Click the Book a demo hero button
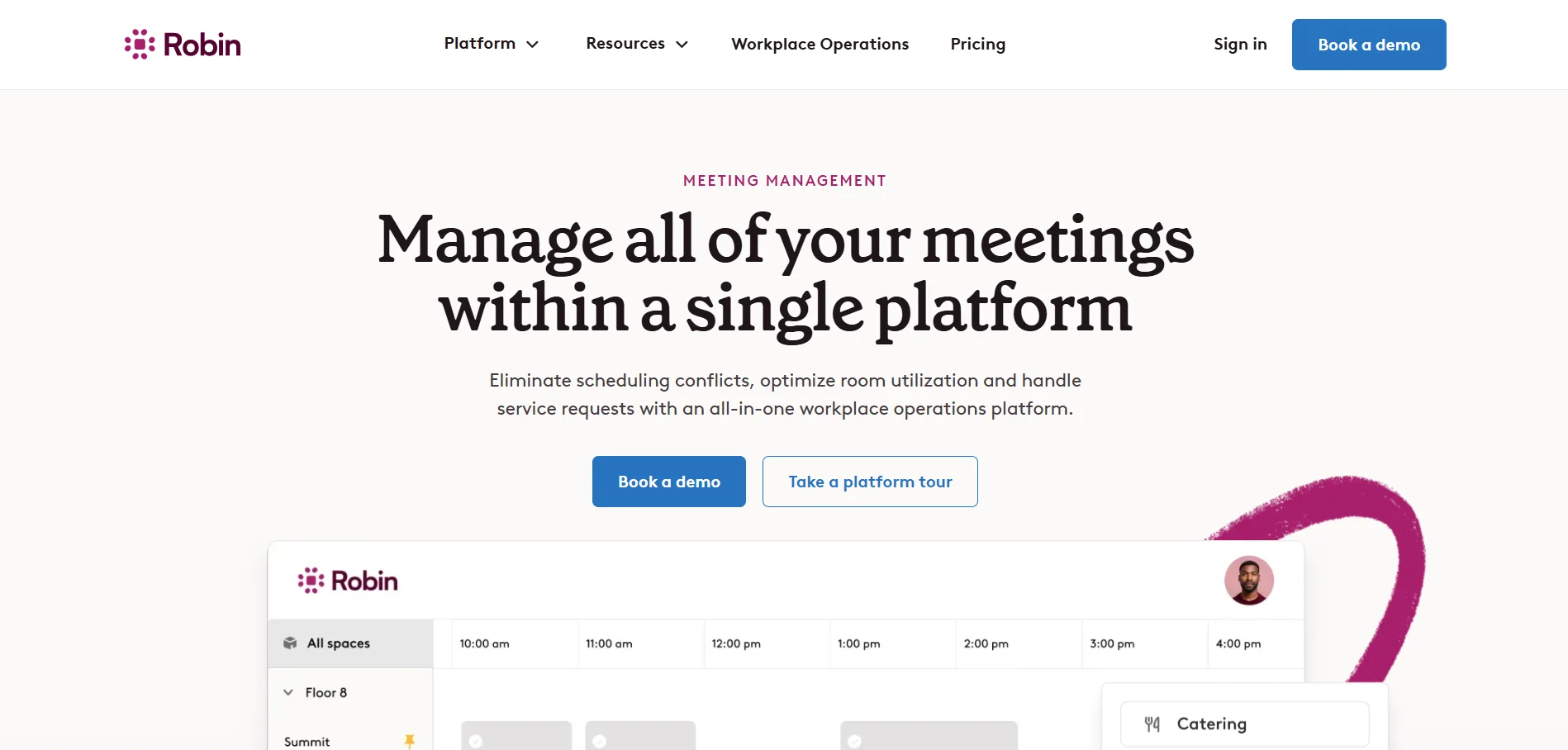The width and height of the screenshot is (1568, 750). click(x=668, y=482)
